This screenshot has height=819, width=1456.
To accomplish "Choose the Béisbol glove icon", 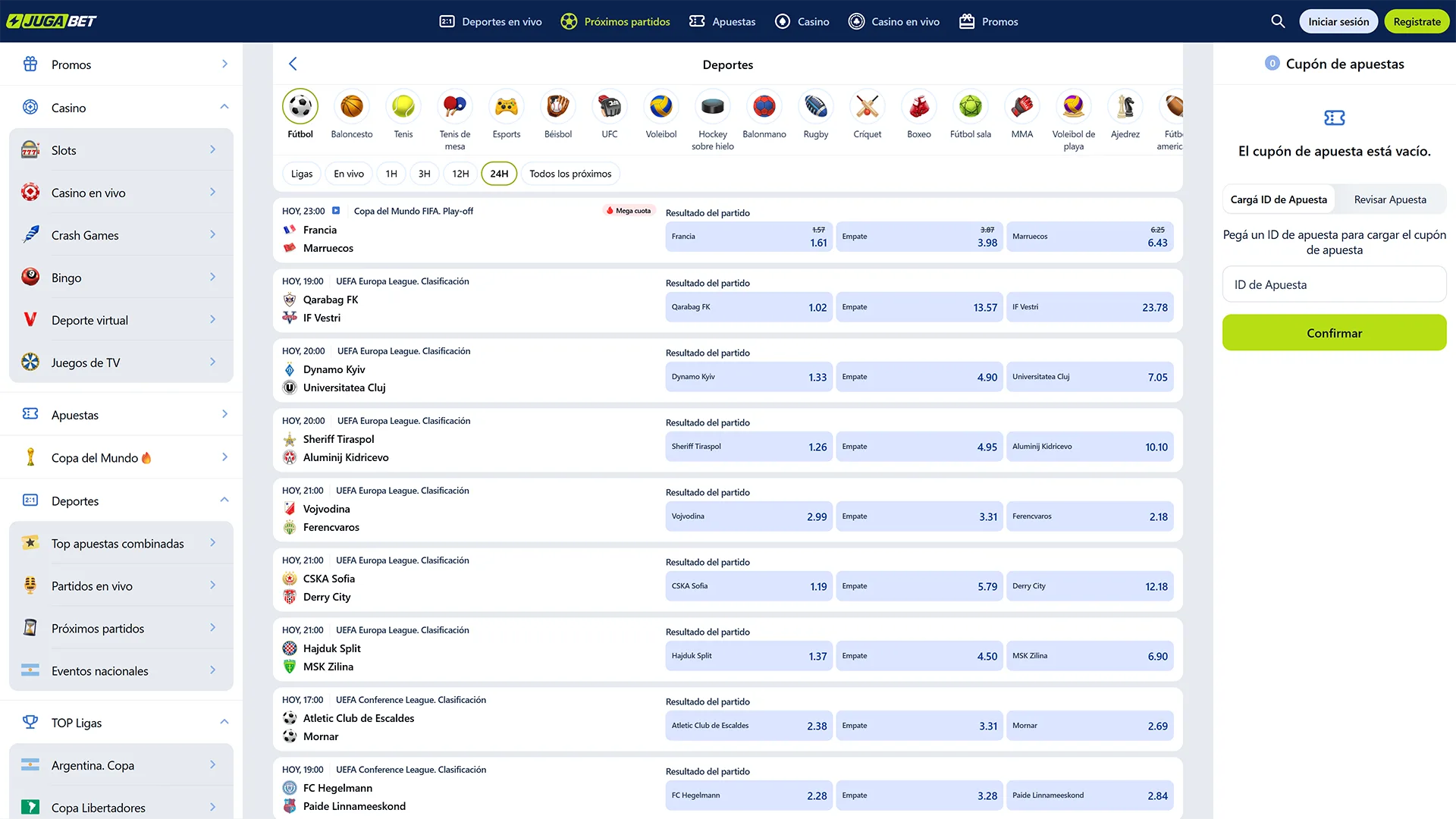I will 558,107.
